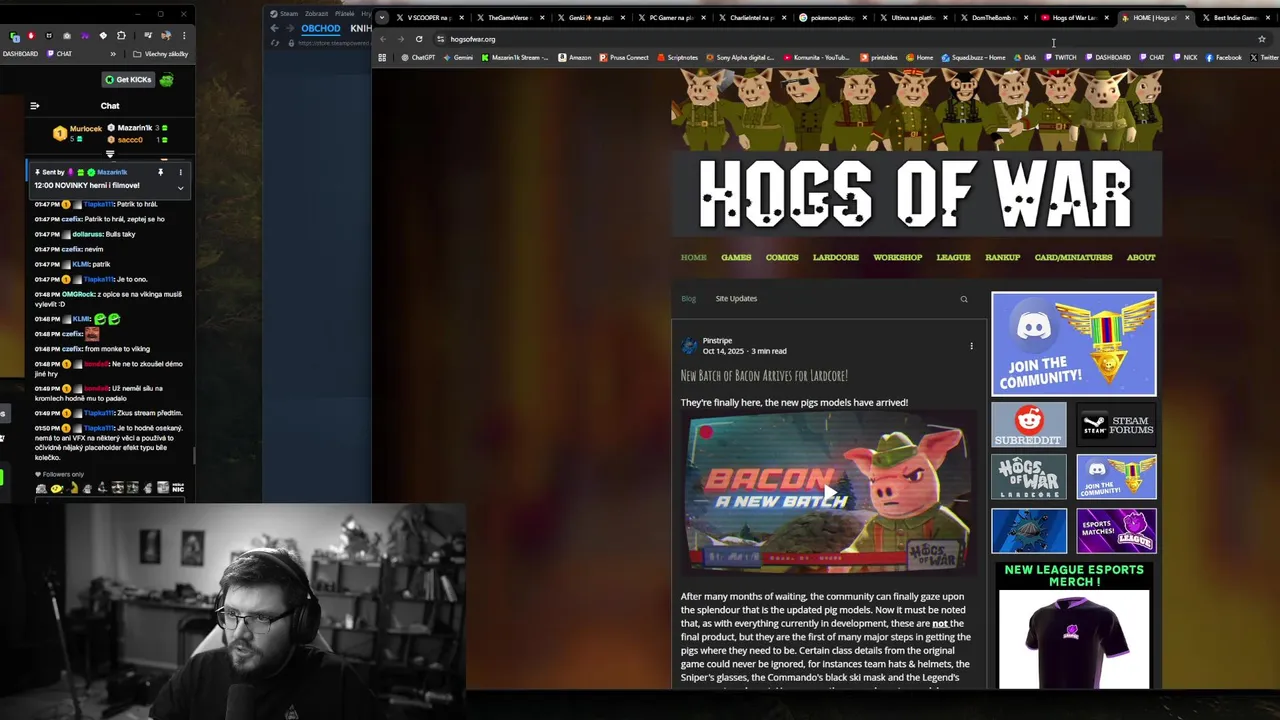This screenshot has height=720, width=1280.
Task: Click the Hogs of War logo banner
Action: coord(916,192)
